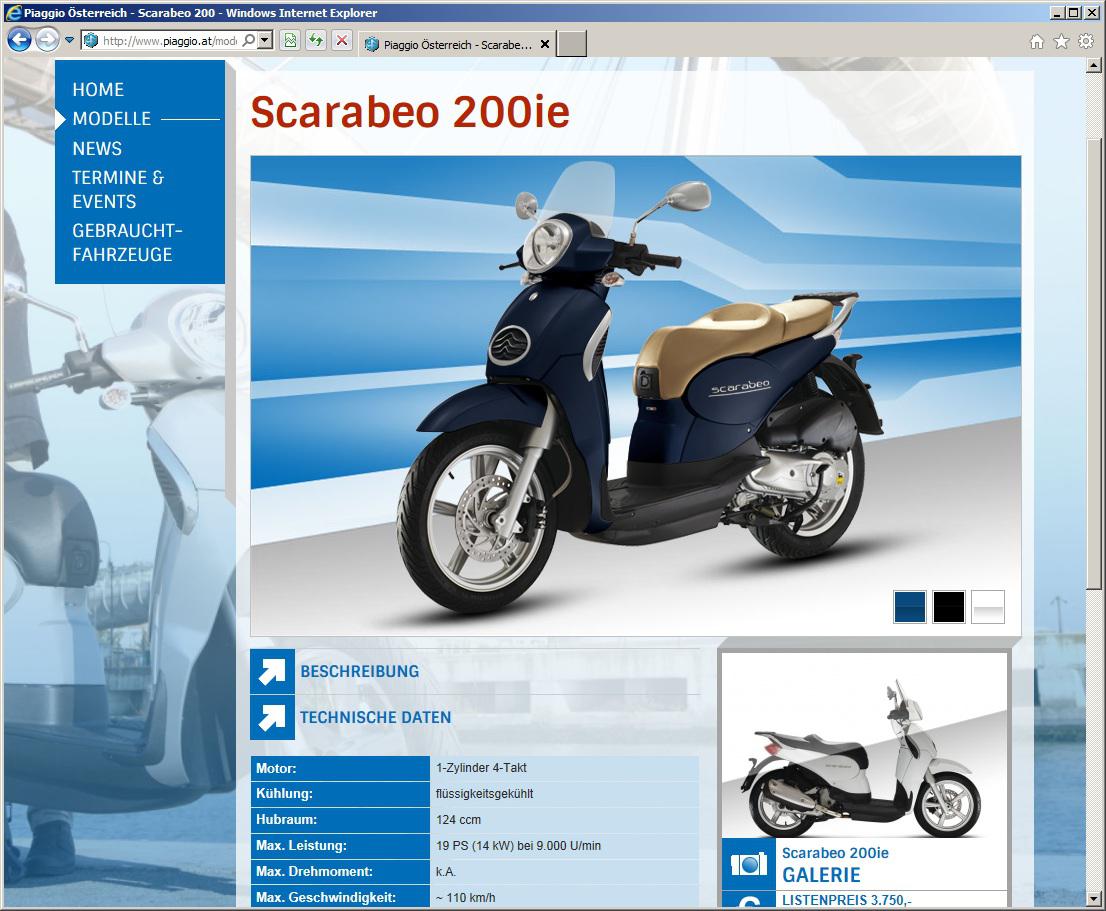Open Favorites with the star icon
Screen dimensions: 1106x911
pyautogui.click(x=1061, y=42)
